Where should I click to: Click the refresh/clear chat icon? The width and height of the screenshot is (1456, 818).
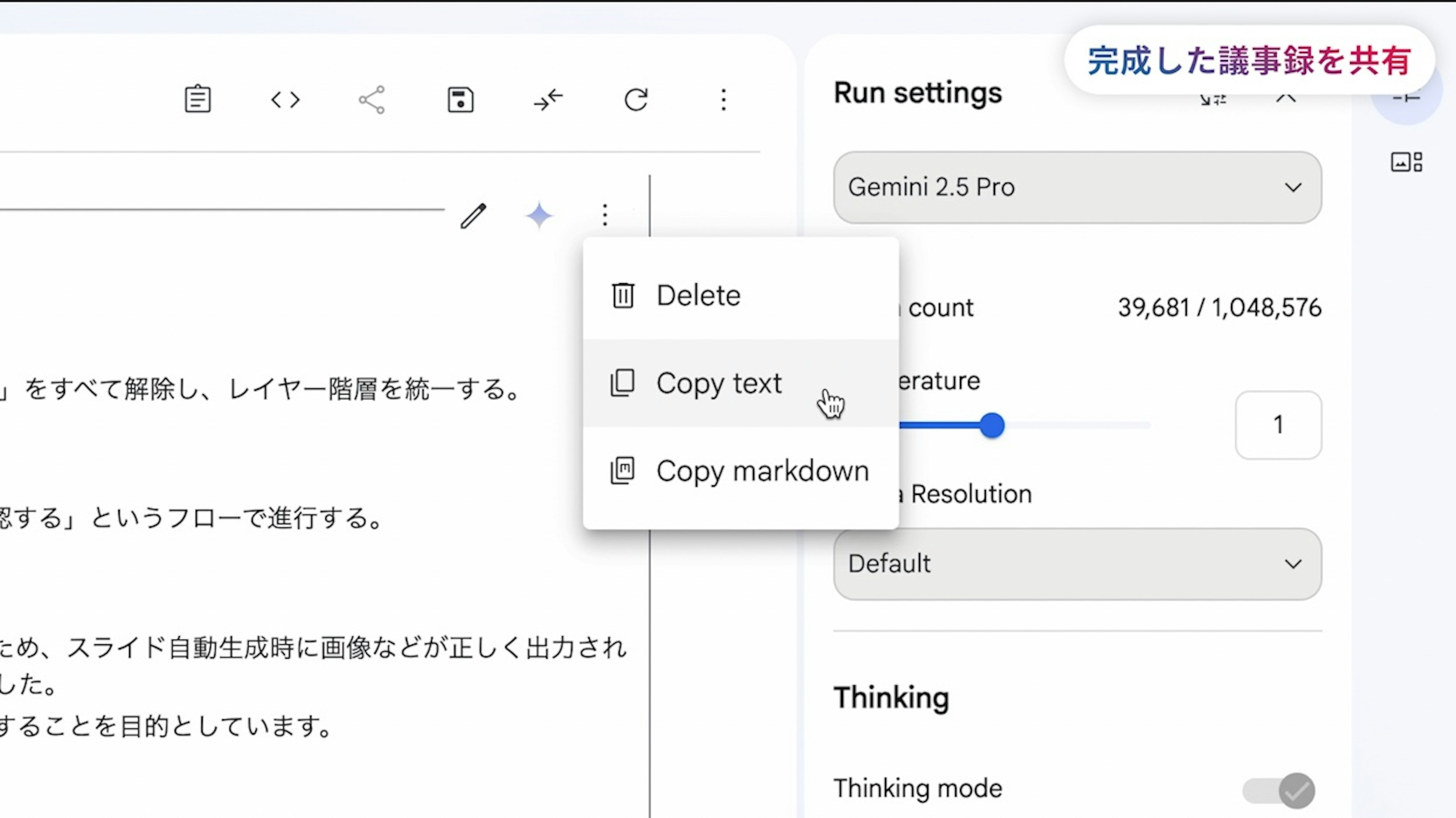(x=635, y=100)
